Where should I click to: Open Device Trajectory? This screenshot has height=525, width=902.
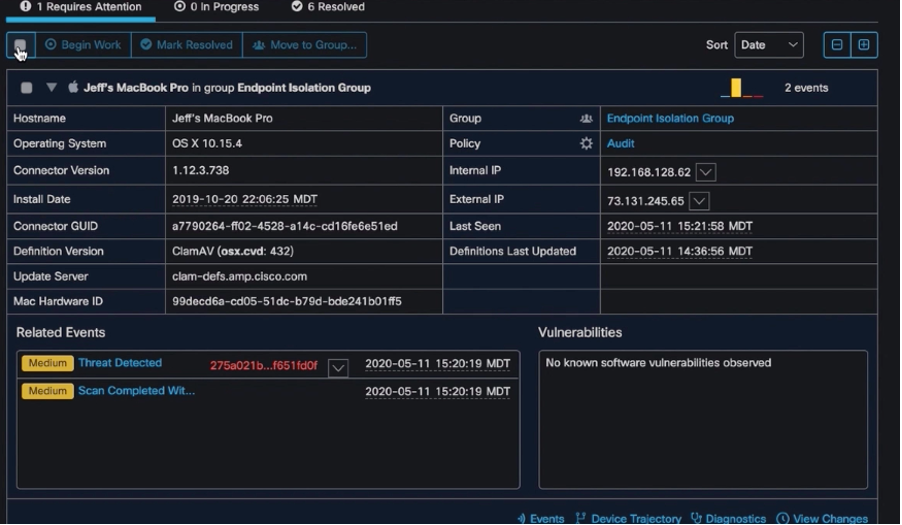(629, 518)
